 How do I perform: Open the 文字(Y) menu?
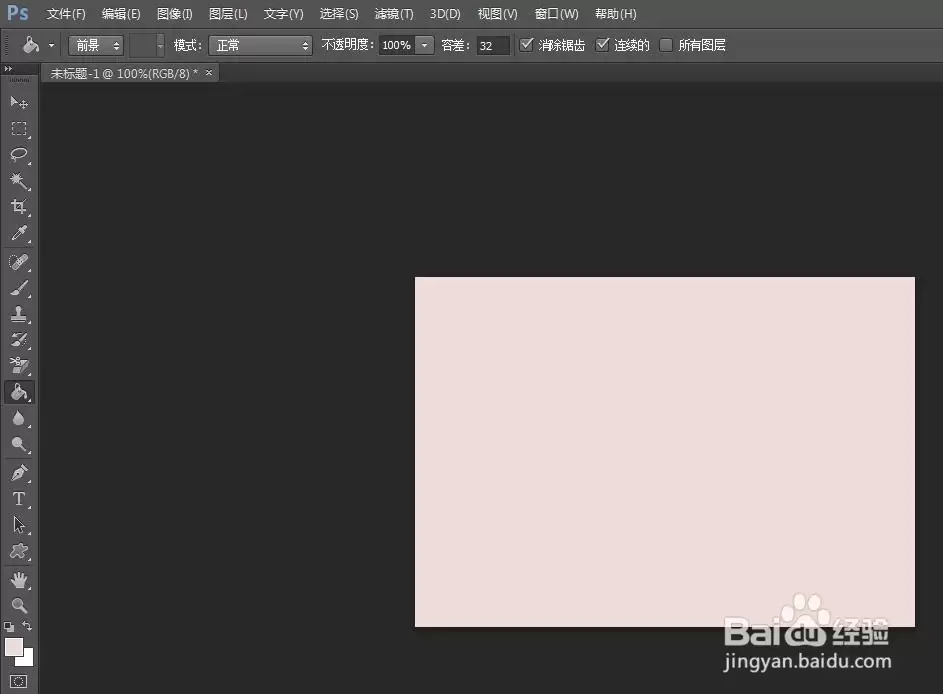[283, 14]
